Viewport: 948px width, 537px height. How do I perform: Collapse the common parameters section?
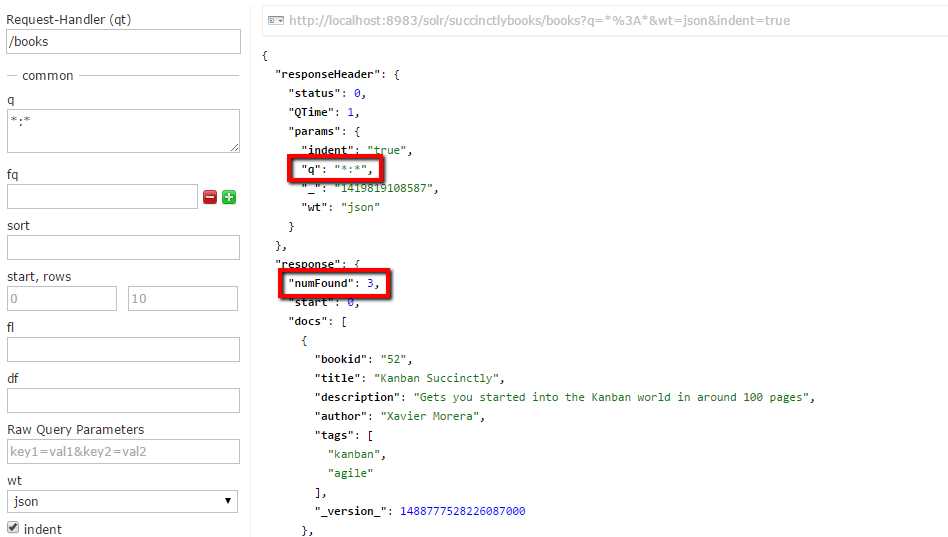coord(48,76)
